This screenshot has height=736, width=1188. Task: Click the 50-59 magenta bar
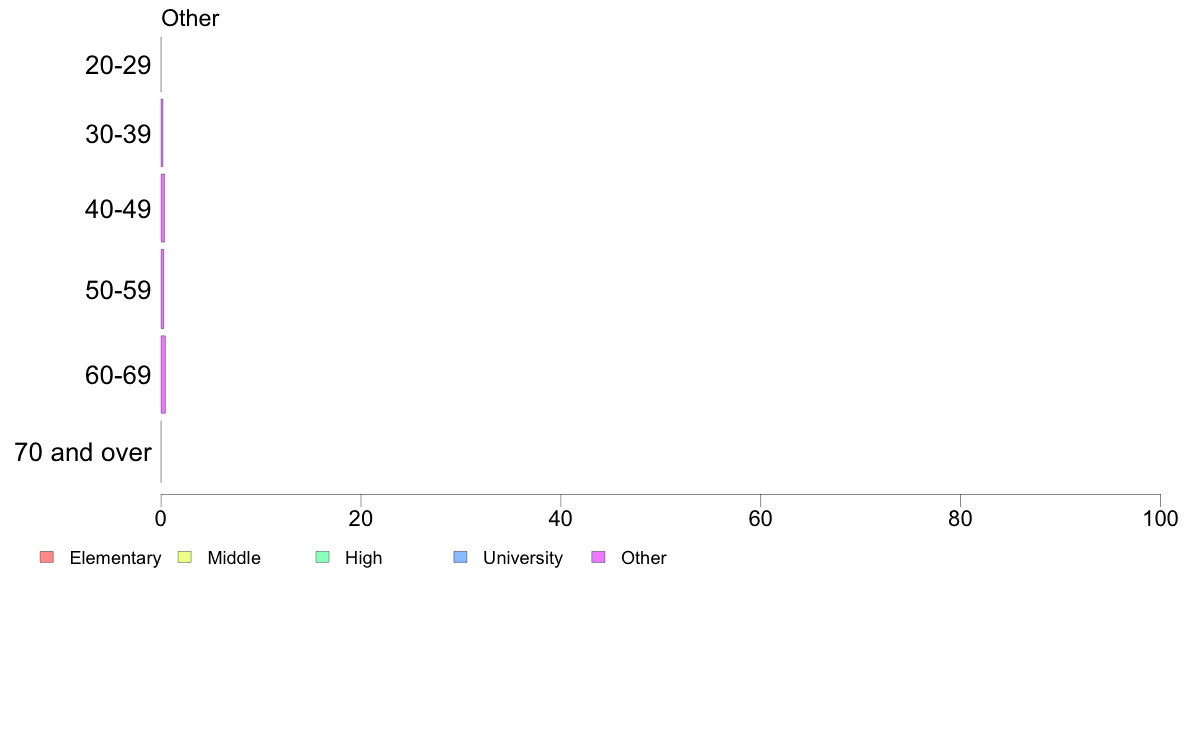[162, 289]
